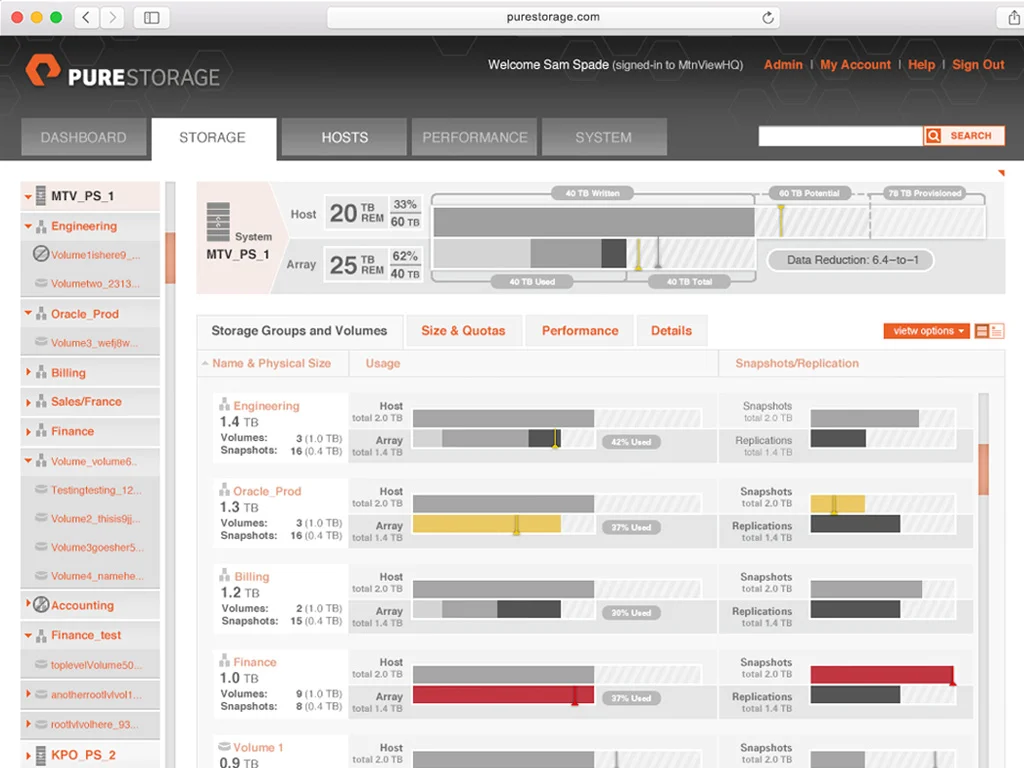Click the KPO_PS_2 array icon
The height and width of the screenshot is (768, 1024).
tap(40, 755)
